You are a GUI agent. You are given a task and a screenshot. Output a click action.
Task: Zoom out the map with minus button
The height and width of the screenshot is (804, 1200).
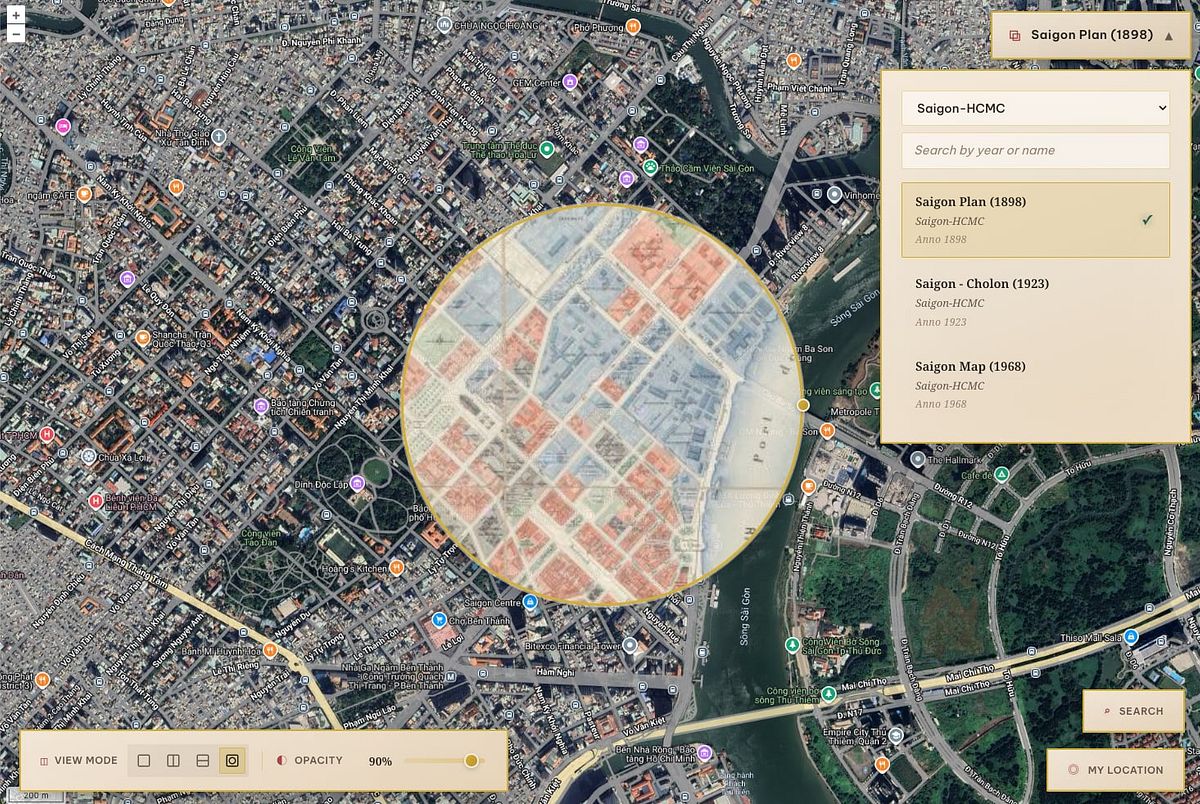coord(16,34)
